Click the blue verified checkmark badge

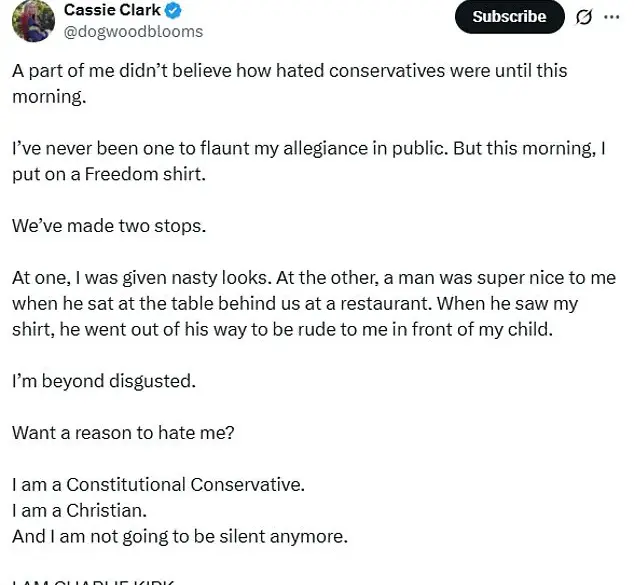point(172,11)
